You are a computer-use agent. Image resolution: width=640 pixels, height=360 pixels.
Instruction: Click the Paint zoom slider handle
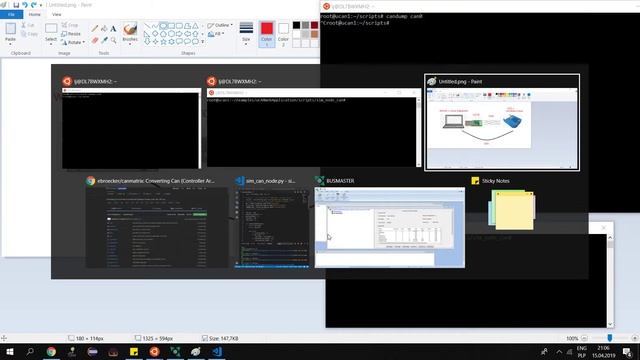[609, 338]
